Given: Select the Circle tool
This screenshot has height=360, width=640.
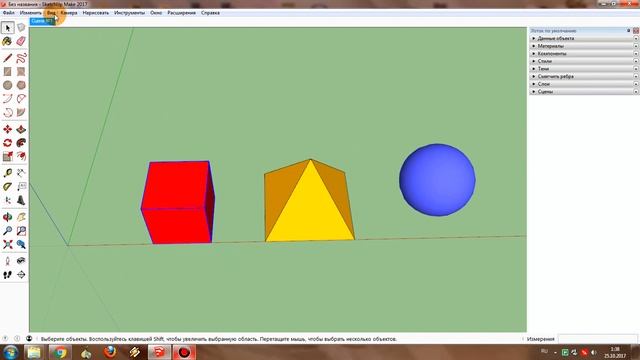Looking at the screenshot, I should (7, 85).
